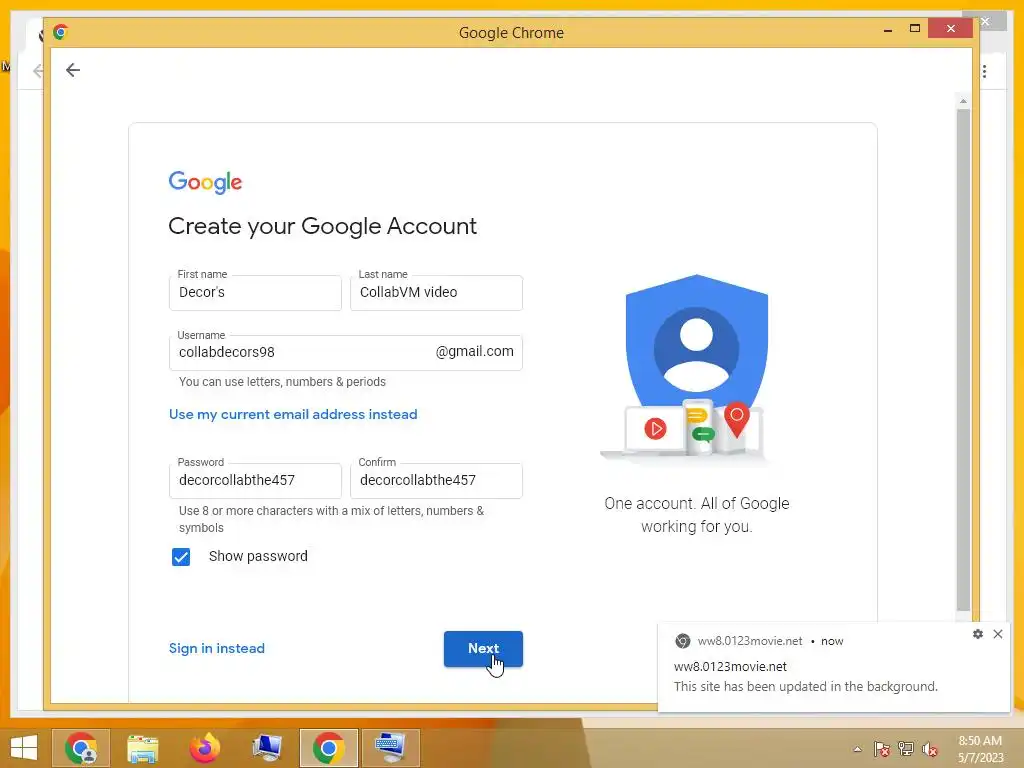The width and height of the screenshot is (1024, 768).
Task: Uncheck the Show password checkbox
Action: [x=181, y=556]
